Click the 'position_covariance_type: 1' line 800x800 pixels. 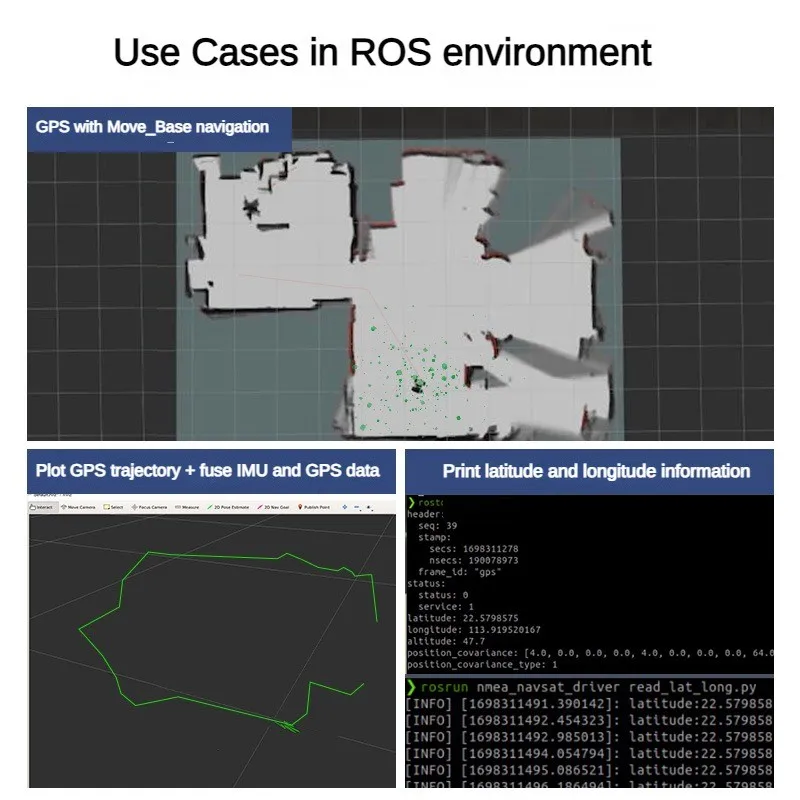tap(482, 664)
